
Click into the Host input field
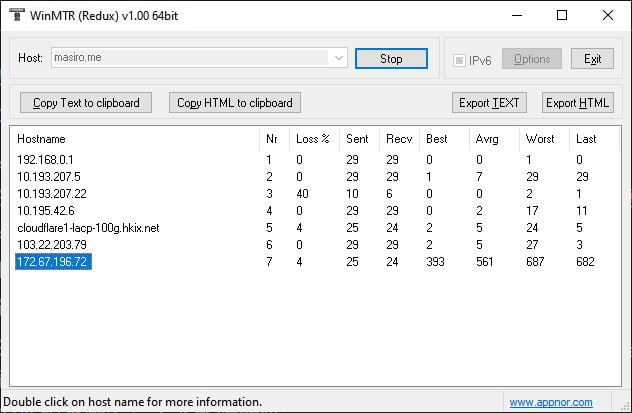[190, 59]
